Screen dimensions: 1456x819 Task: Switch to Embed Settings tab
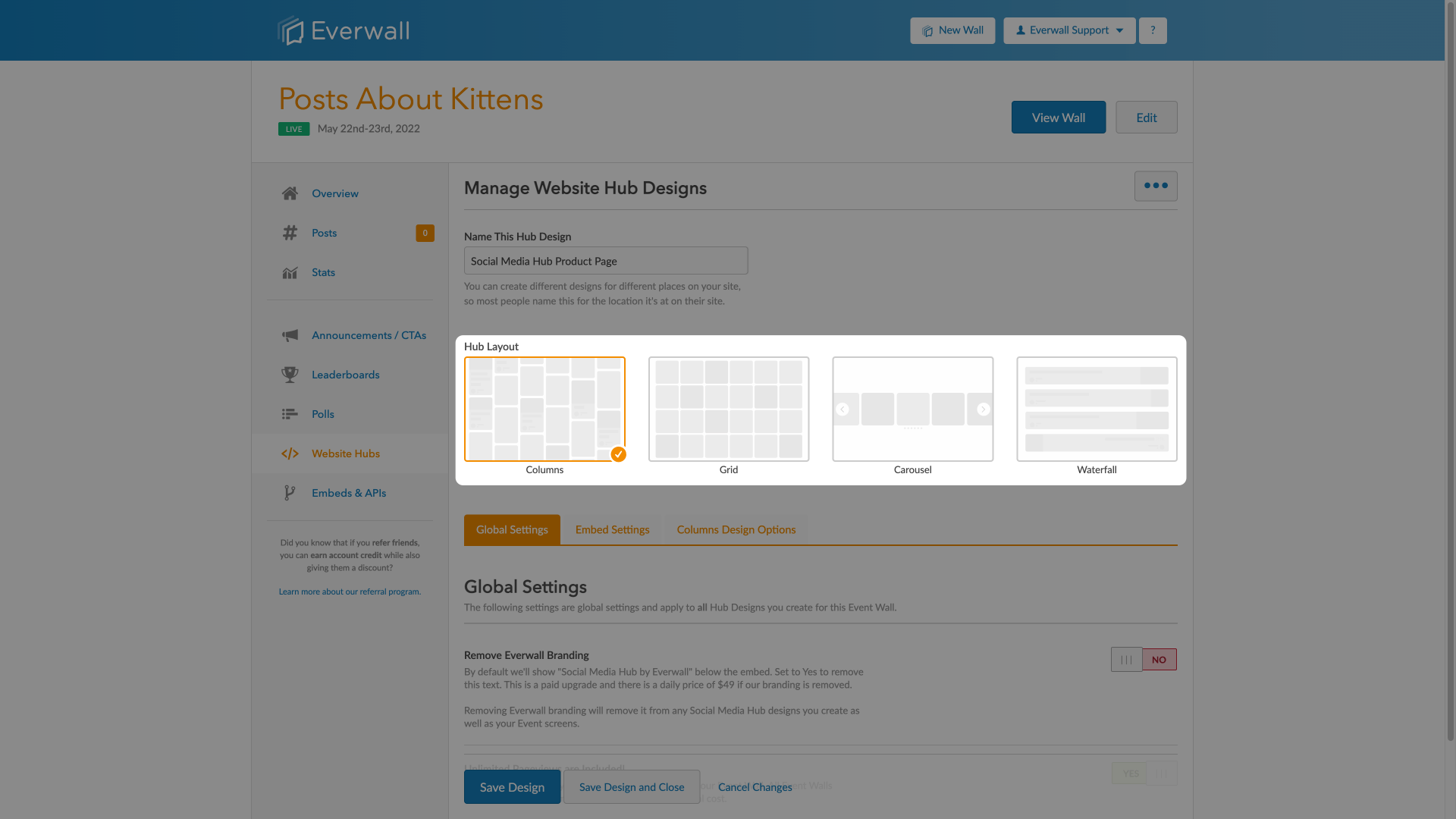click(612, 529)
